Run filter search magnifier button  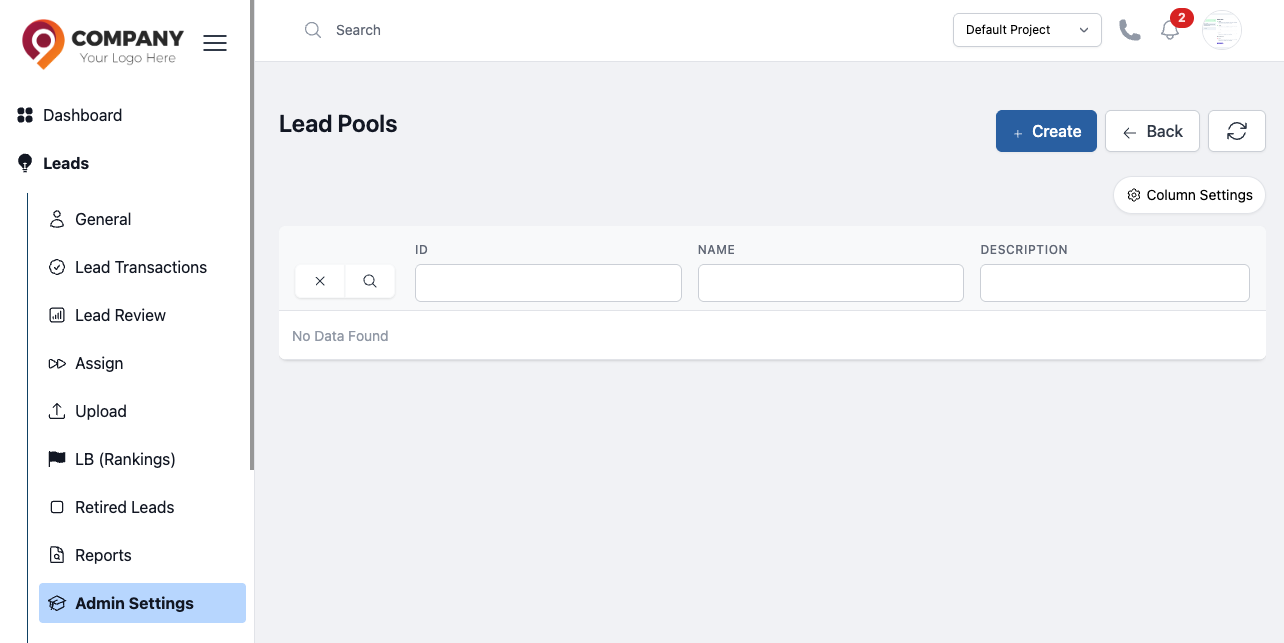click(370, 281)
